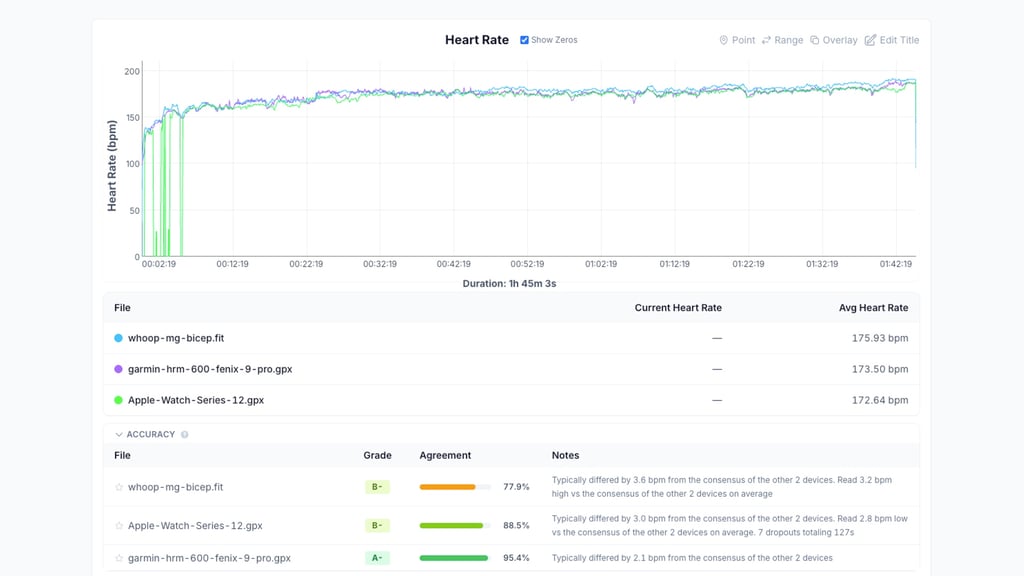Click the ACCURACY section heading

tap(151, 434)
